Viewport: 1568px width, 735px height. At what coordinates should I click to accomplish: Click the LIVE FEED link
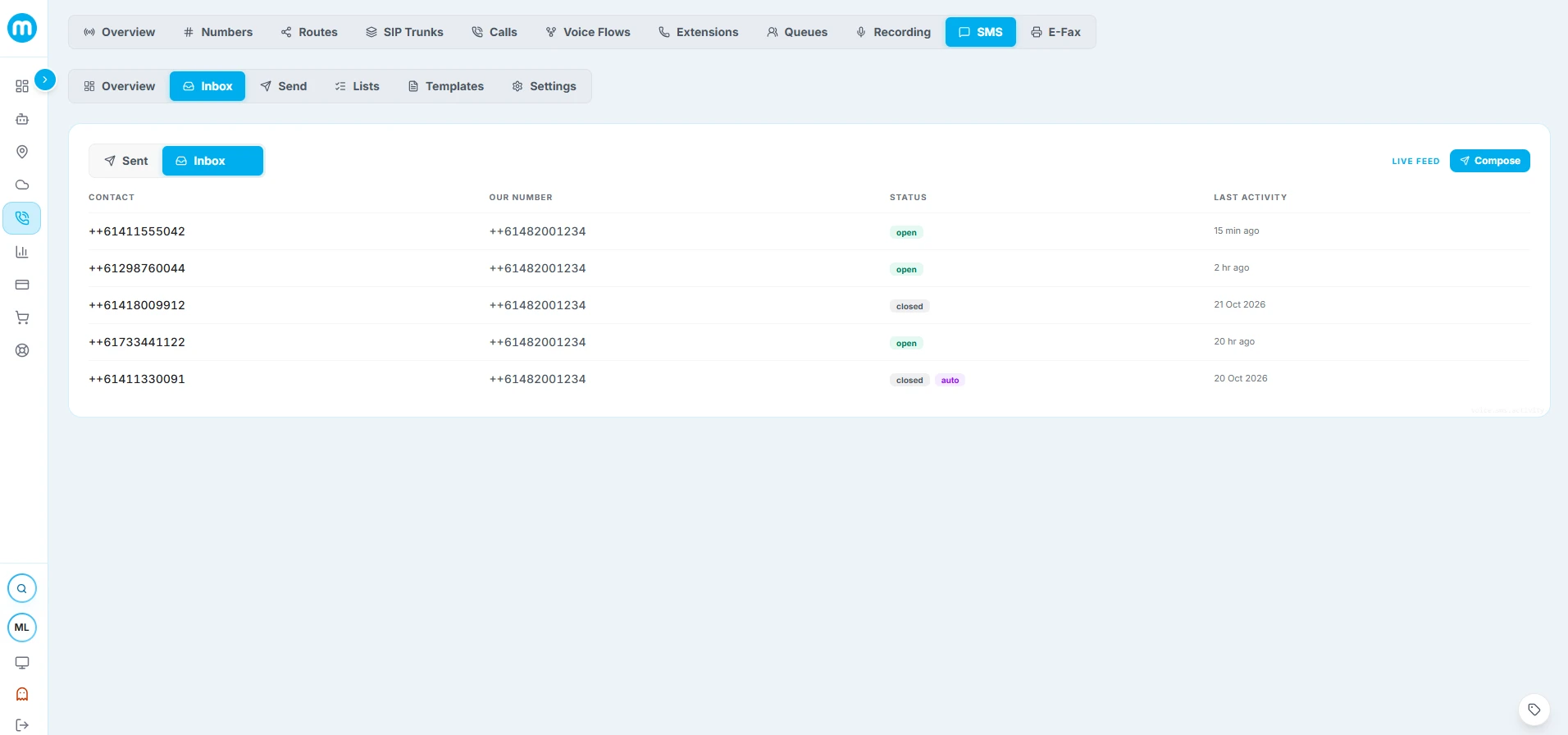(1415, 162)
